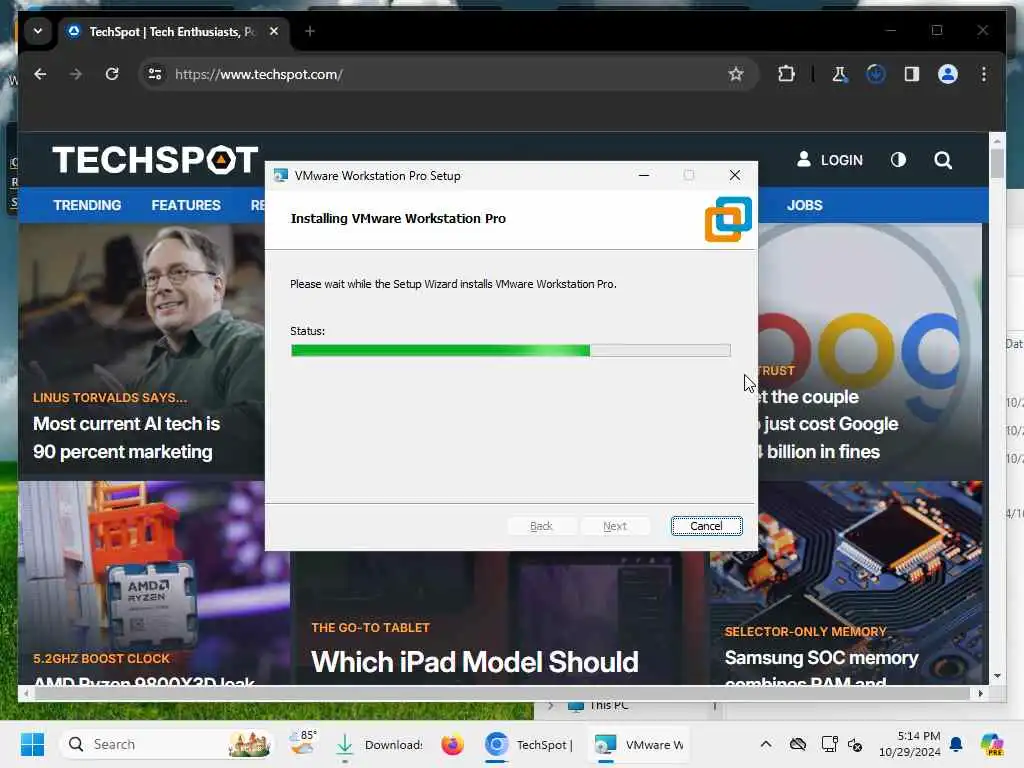Open a new Chrome tab
The height and width of the screenshot is (768, 1024).
pos(310,31)
